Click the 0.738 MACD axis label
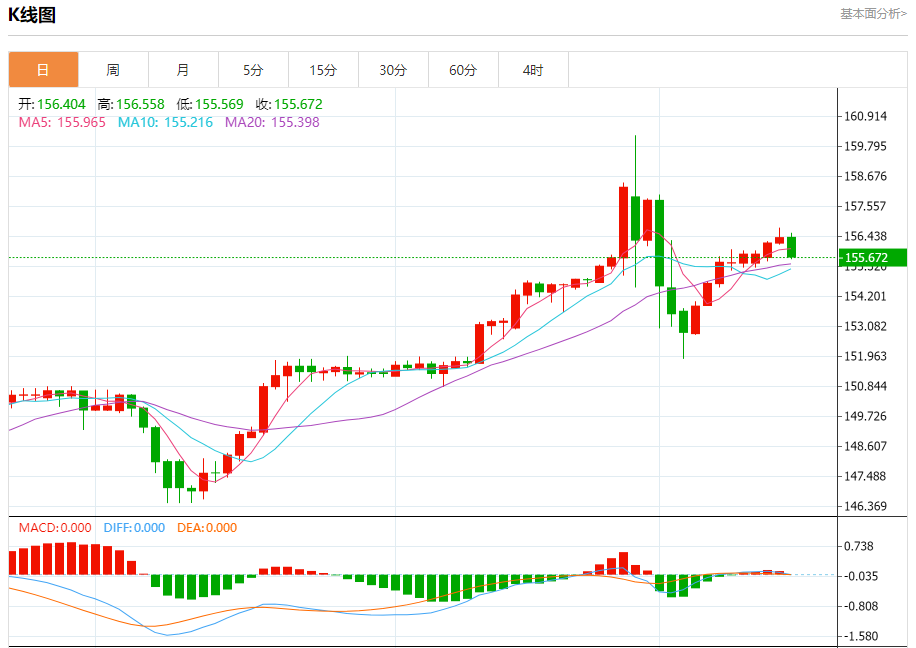This screenshot has height=648, width=916. [859, 546]
